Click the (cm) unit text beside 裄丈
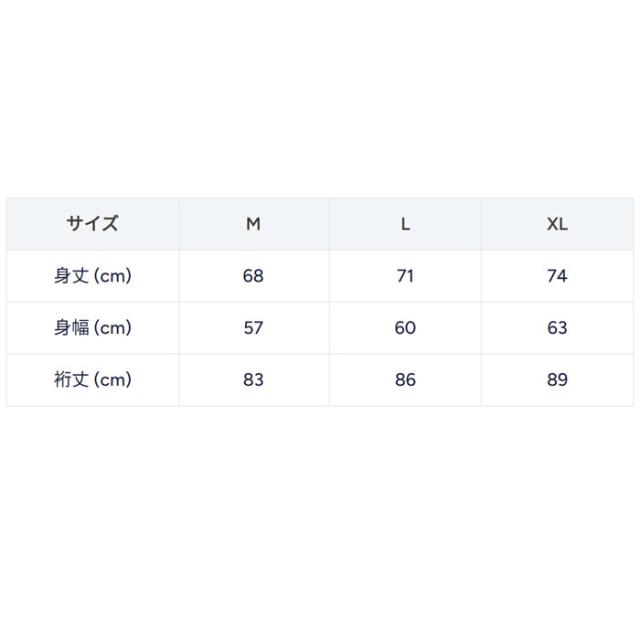The height and width of the screenshot is (640, 640). pyautogui.click(x=113, y=380)
